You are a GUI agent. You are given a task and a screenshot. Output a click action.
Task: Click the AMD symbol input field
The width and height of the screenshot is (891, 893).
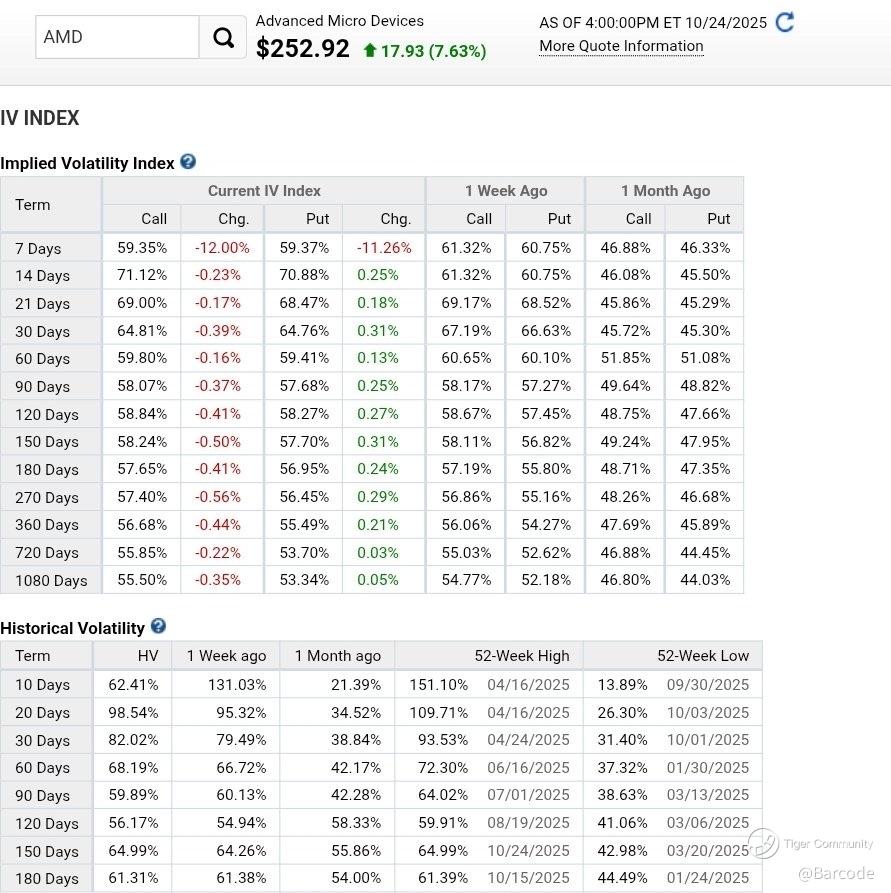(x=117, y=37)
